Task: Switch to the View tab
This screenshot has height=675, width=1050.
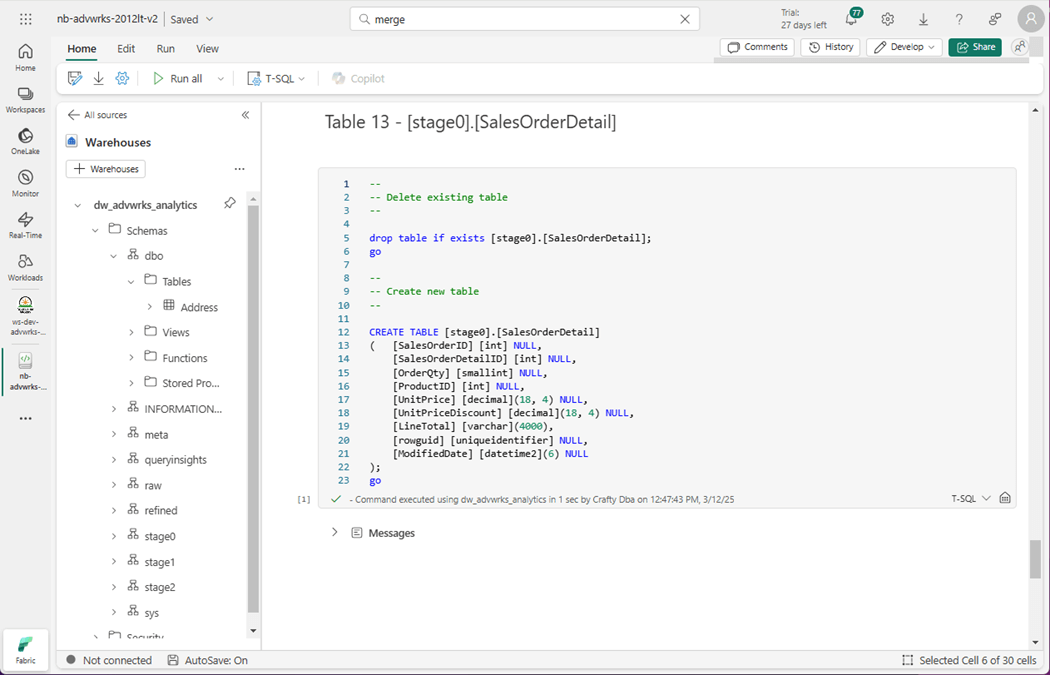Action: (207, 48)
